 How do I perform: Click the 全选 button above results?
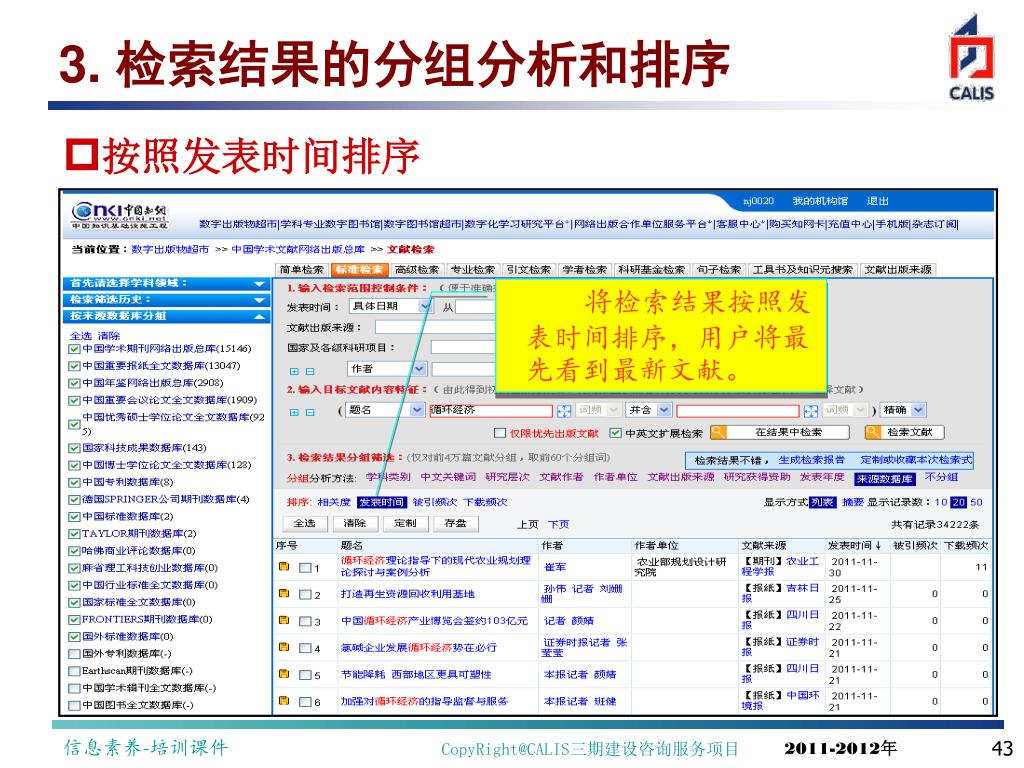tap(304, 523)
